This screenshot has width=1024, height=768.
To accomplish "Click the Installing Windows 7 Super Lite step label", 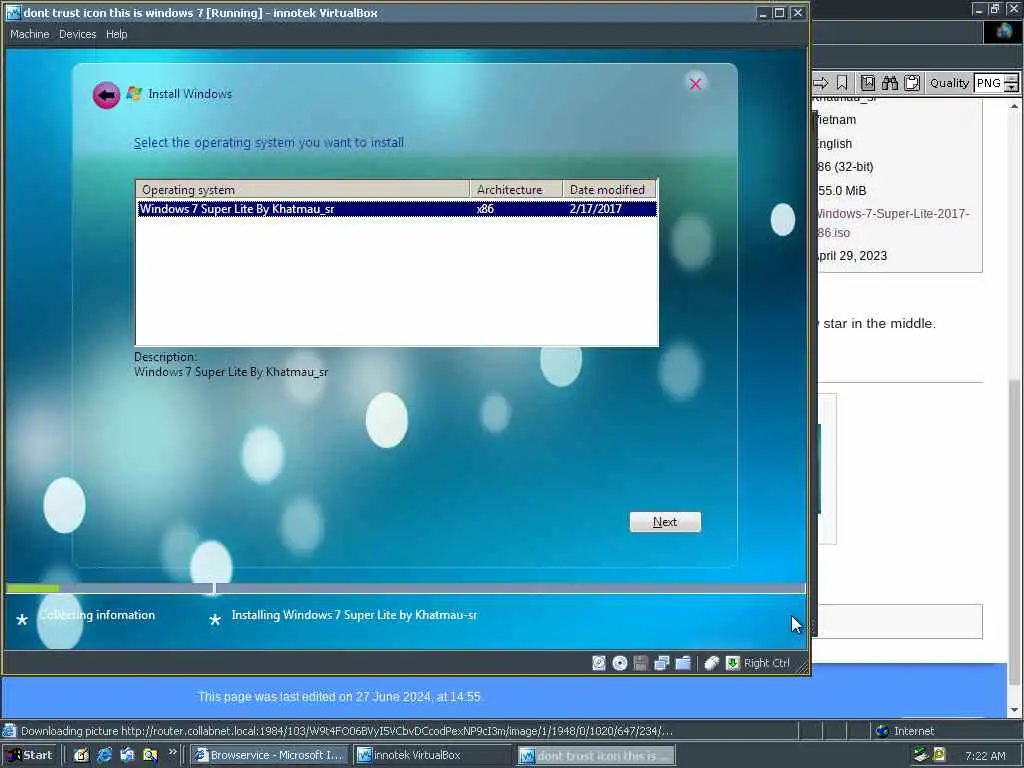I will coord(354,615).
